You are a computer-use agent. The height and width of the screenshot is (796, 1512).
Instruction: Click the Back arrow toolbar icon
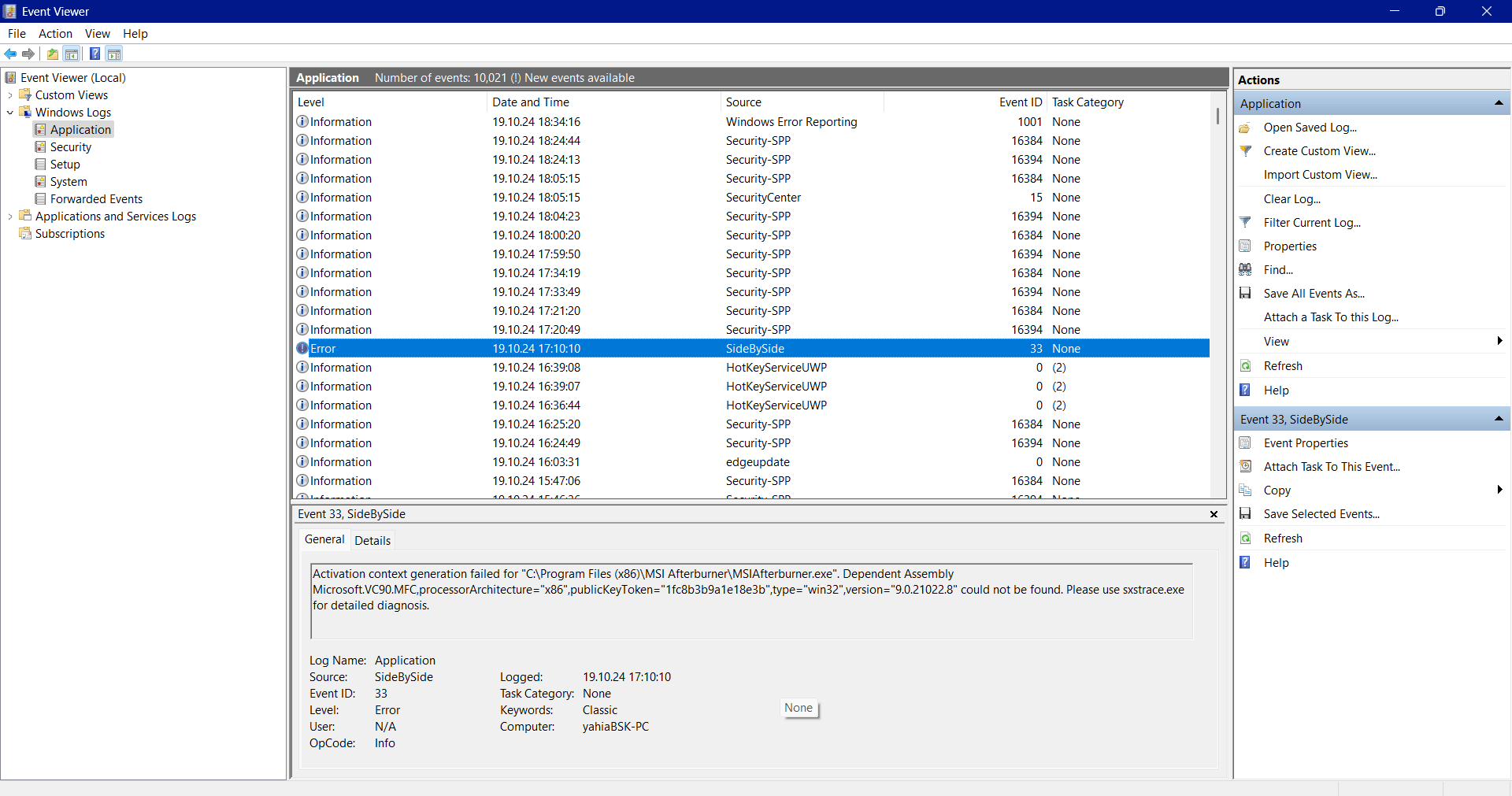coord(10,54)
